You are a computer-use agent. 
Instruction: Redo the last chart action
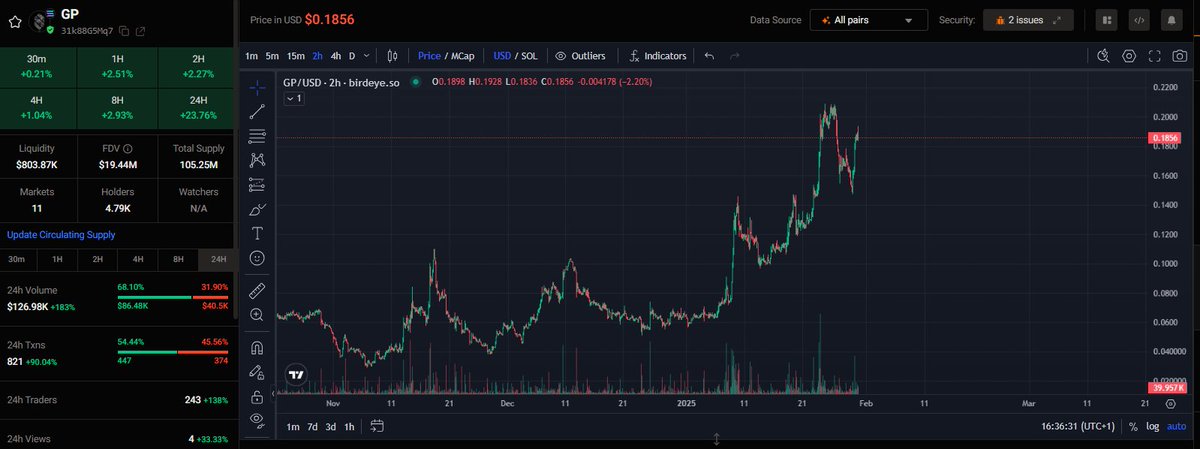735,56
